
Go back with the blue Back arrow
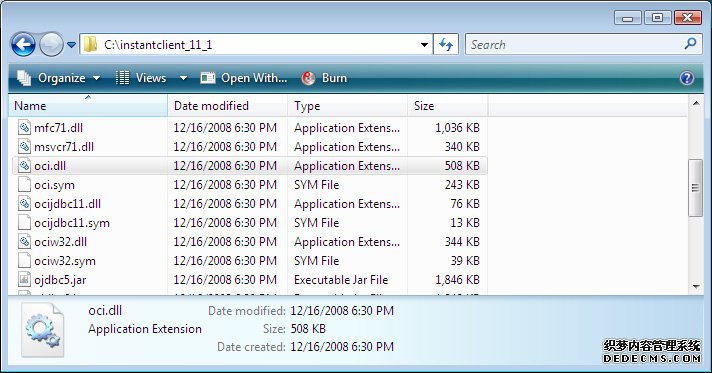click(x=23, y=45)
